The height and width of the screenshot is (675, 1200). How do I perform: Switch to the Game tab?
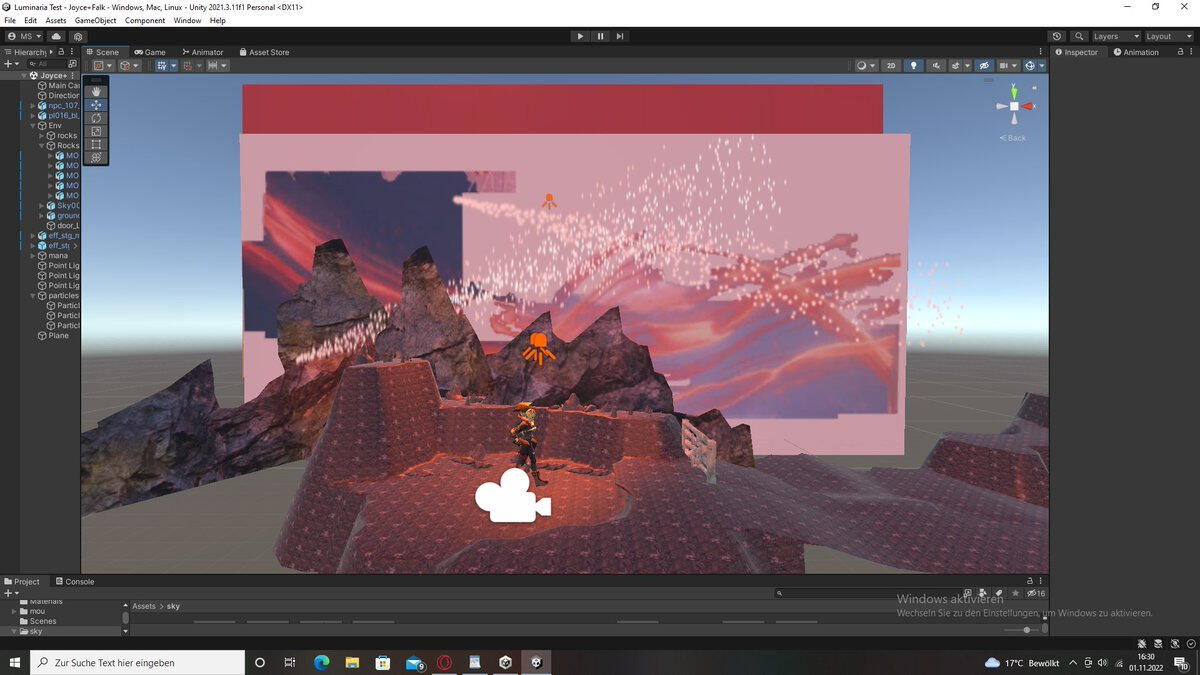pyautogui.click(x=150, y=52)
